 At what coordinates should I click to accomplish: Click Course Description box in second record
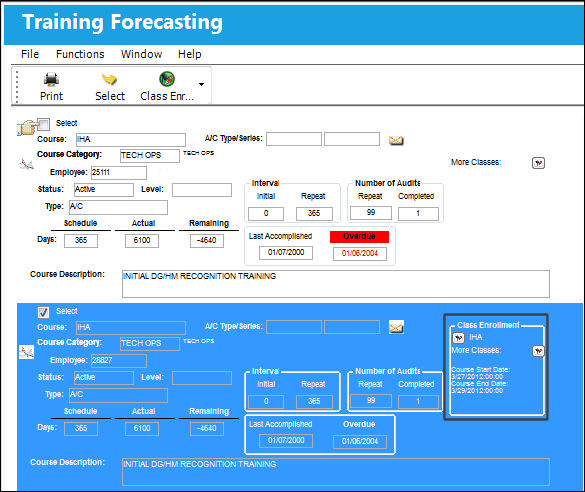point(336,472)
